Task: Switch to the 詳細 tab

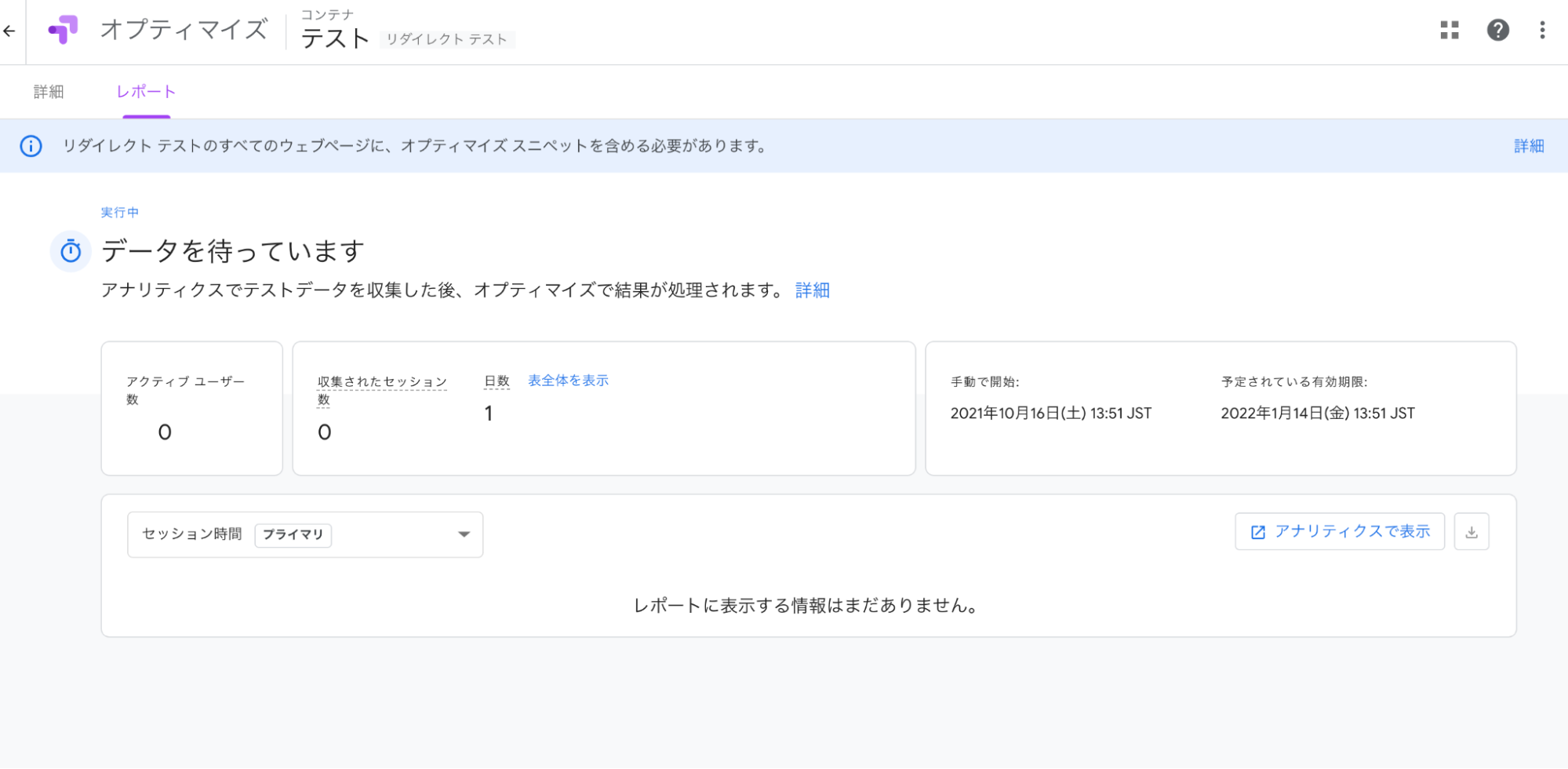Action: coord(49,92)
